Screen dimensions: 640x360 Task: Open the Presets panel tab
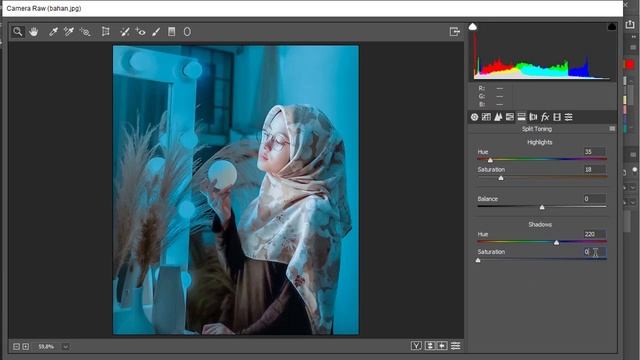coord(569,117)
